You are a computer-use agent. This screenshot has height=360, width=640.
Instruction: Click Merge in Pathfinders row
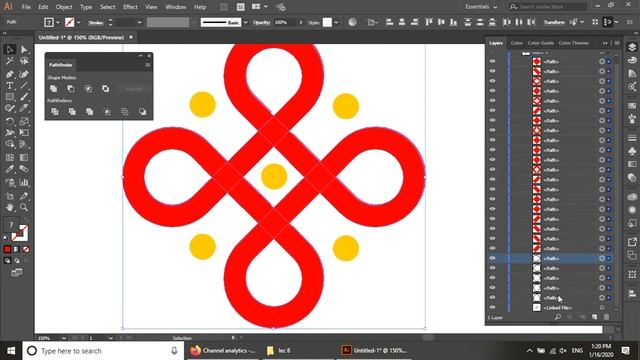(x=90, y=111)
